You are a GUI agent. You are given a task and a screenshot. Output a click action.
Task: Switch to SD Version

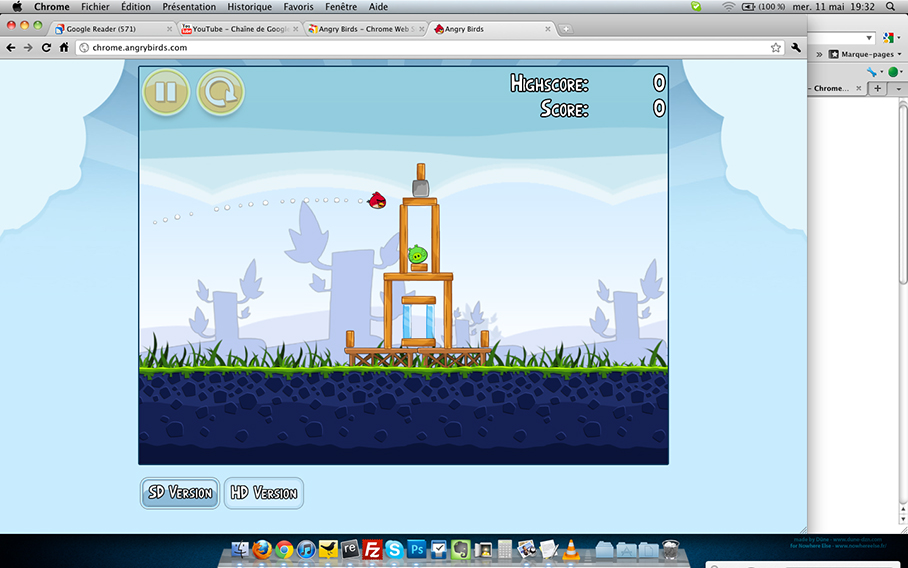pyautogui.click(x=180, y=493)
